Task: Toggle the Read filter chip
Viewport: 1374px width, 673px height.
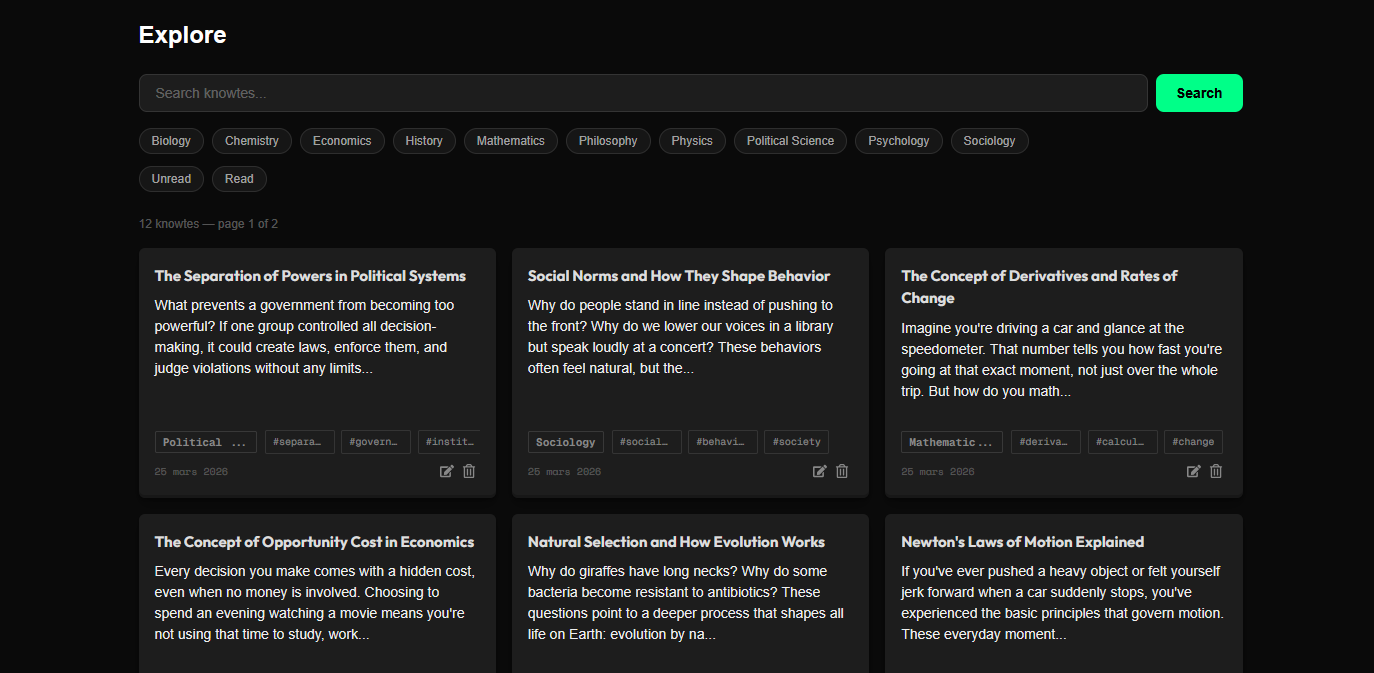Action: coord(239,179)
